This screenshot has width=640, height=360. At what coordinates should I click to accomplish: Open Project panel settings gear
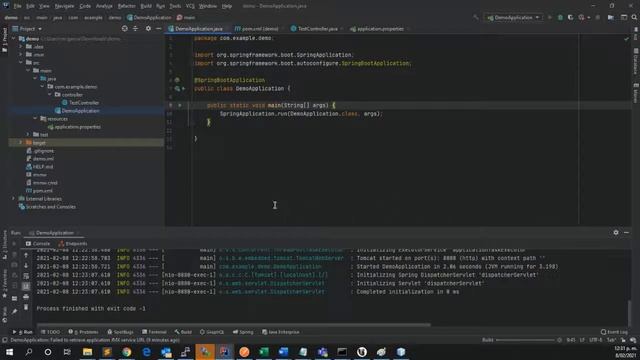148,29
